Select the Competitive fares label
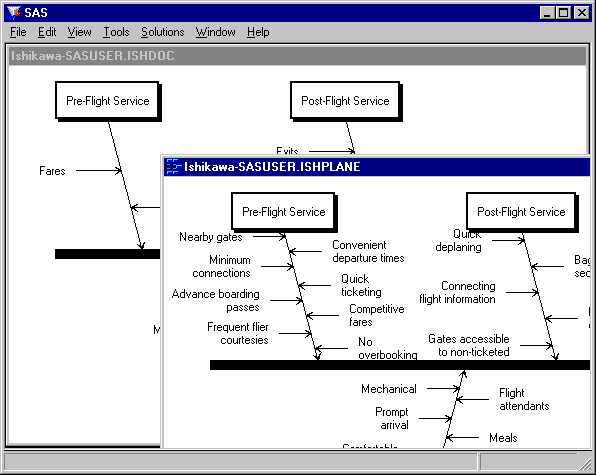596x475 pixels. tap(377, 315)
